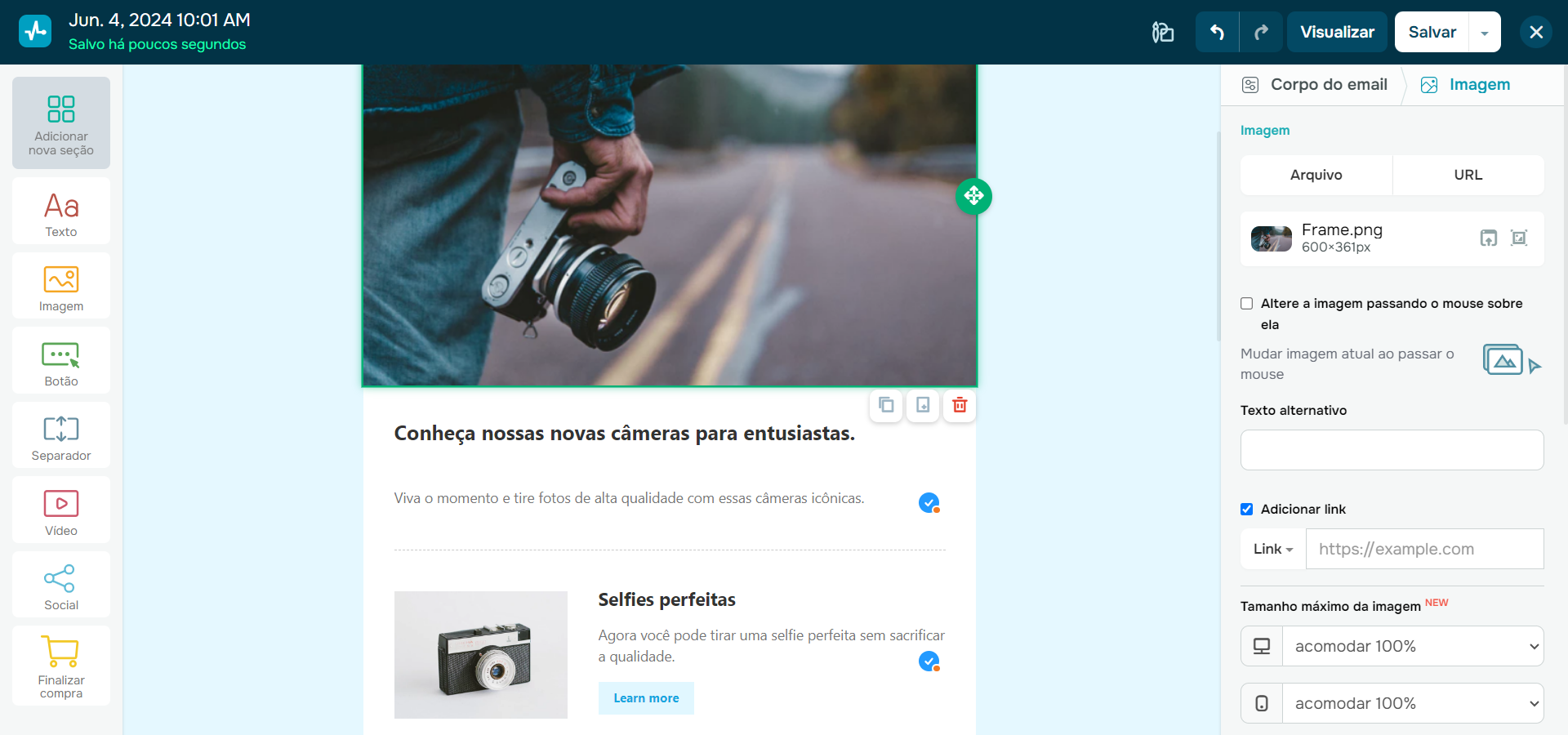Select the Separador block
The width and height of the screenshot is (1568, 735).
[61, 435]
